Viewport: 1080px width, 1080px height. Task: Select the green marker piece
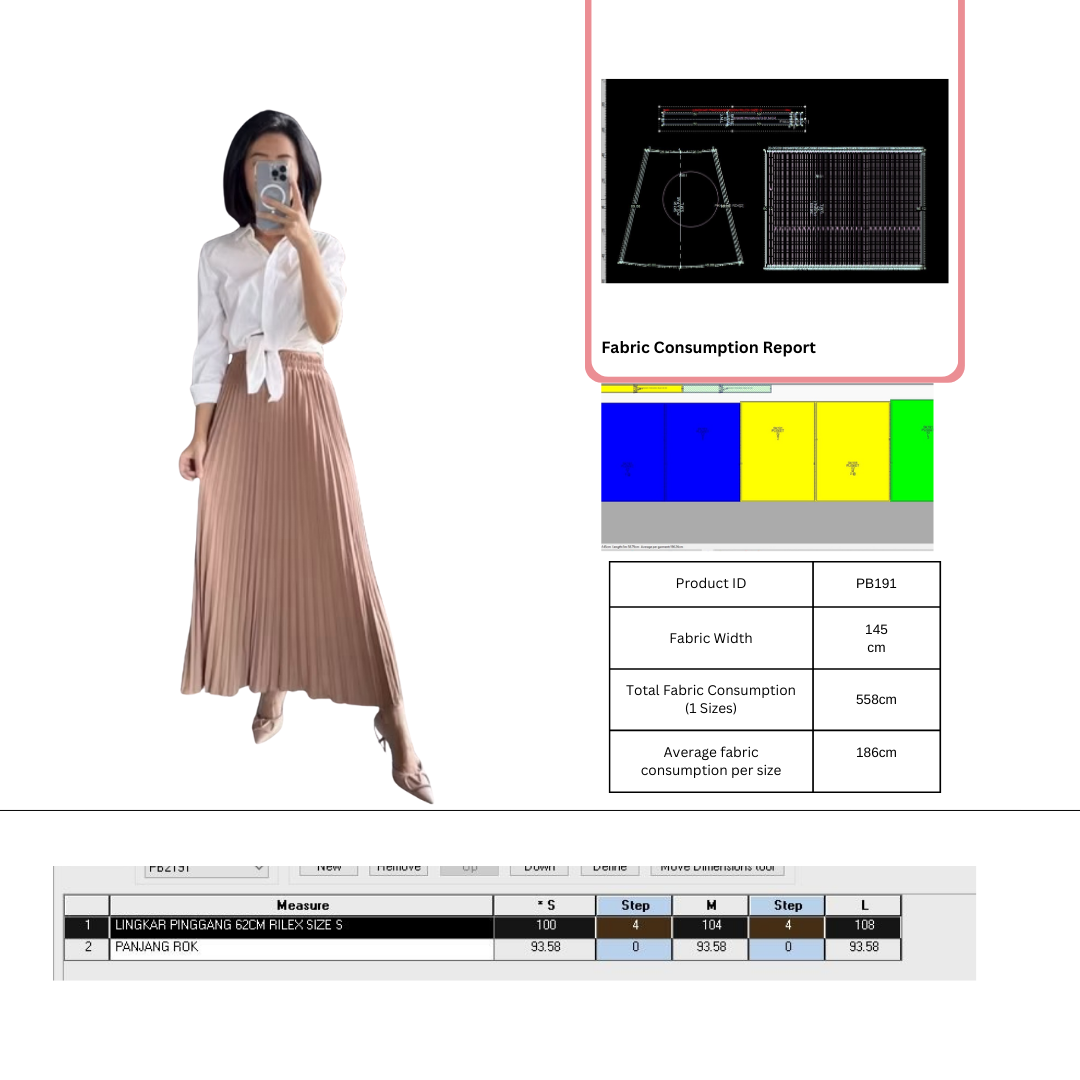pos(911,450)
